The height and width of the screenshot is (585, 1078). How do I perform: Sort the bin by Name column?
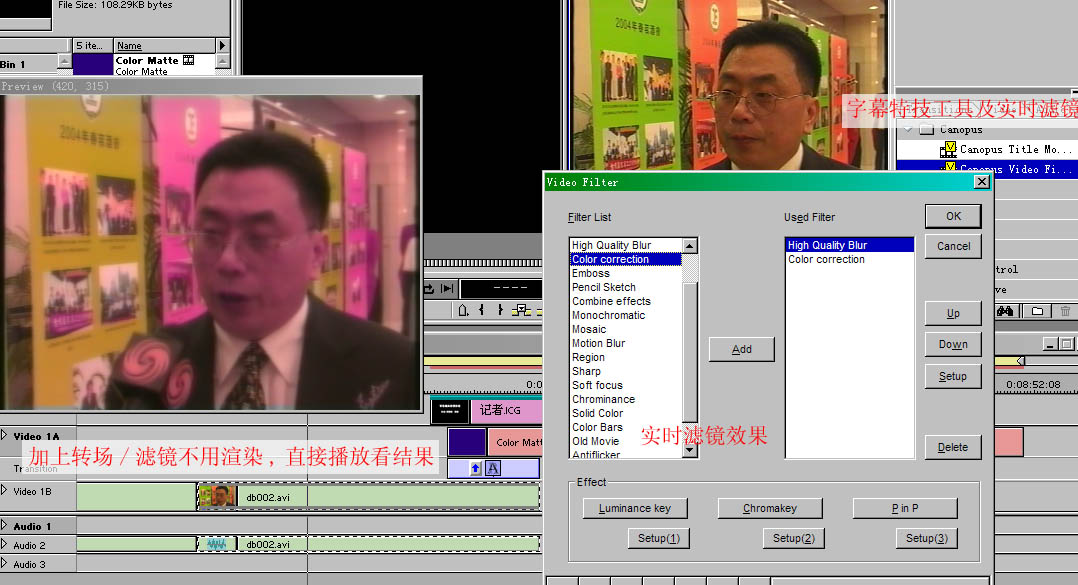(x=164, y=45)
